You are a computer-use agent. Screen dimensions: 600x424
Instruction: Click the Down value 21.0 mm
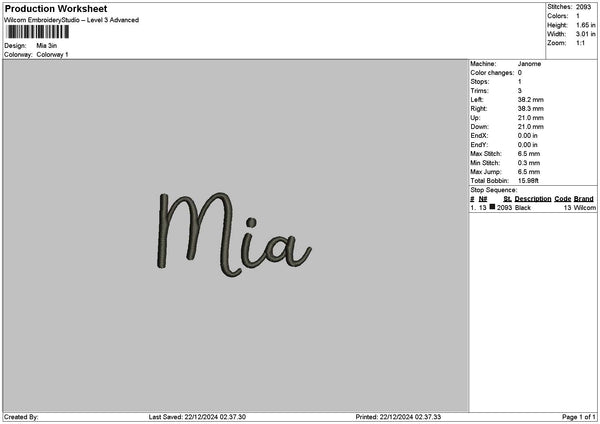pyautogui.click(x=530, y=127)
